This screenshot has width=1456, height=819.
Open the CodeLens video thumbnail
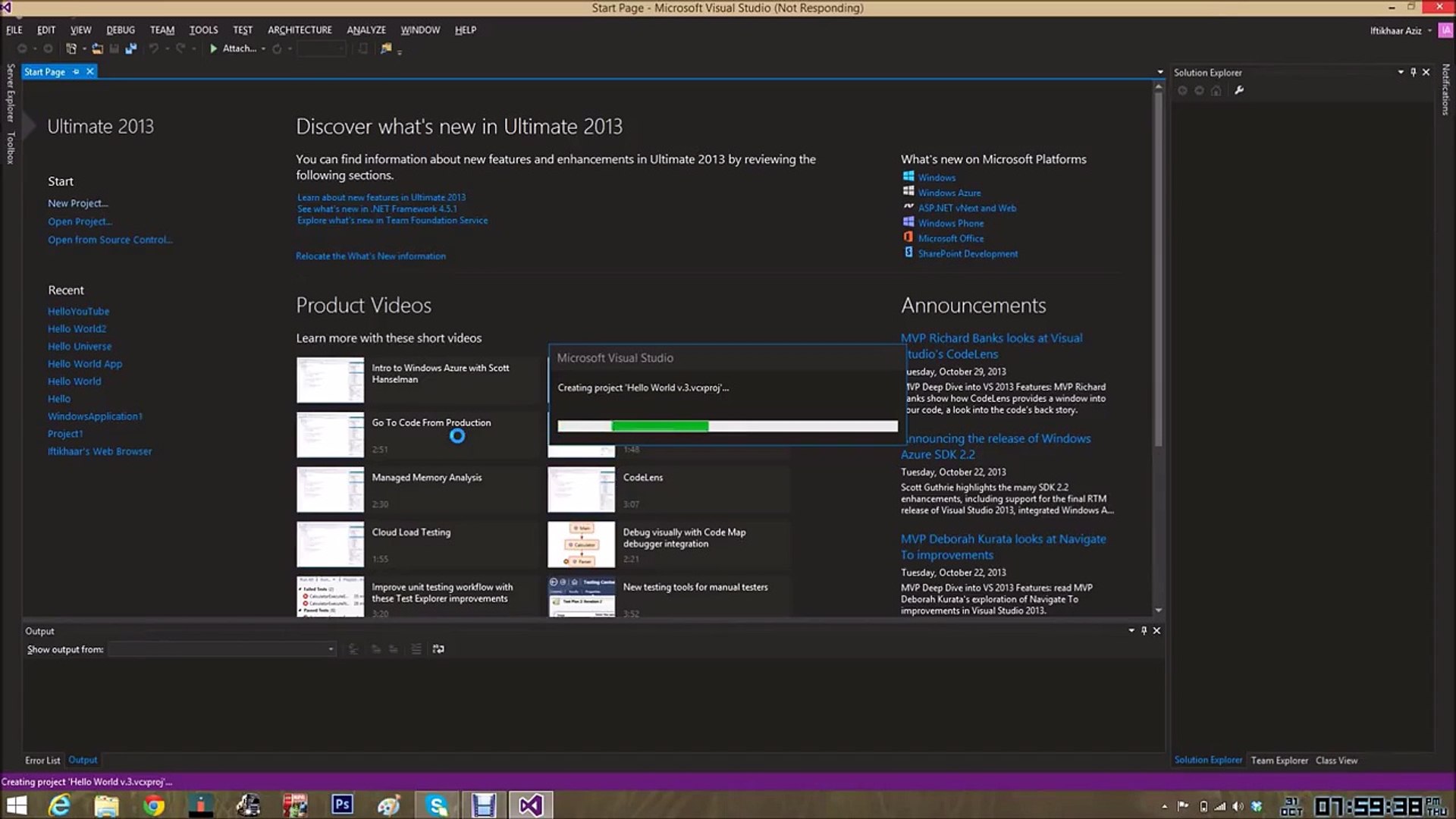pyautogui.click(x=581, y=490)
